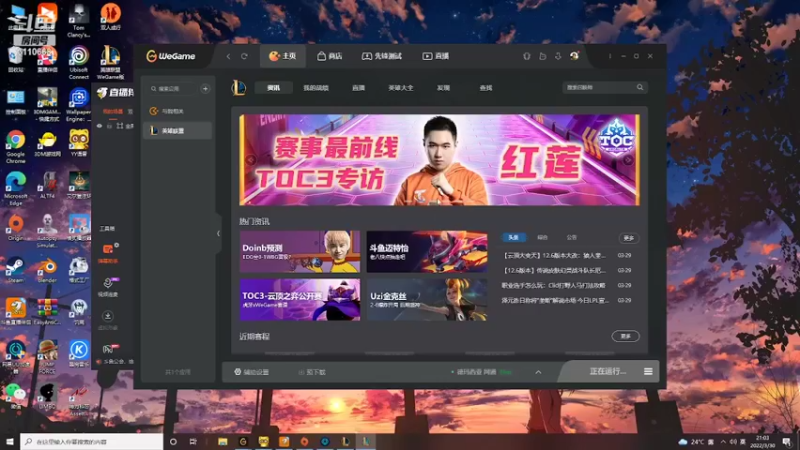Select the 综合 news filter
Viewport: 800px width, 450px height.
point(542,237)
